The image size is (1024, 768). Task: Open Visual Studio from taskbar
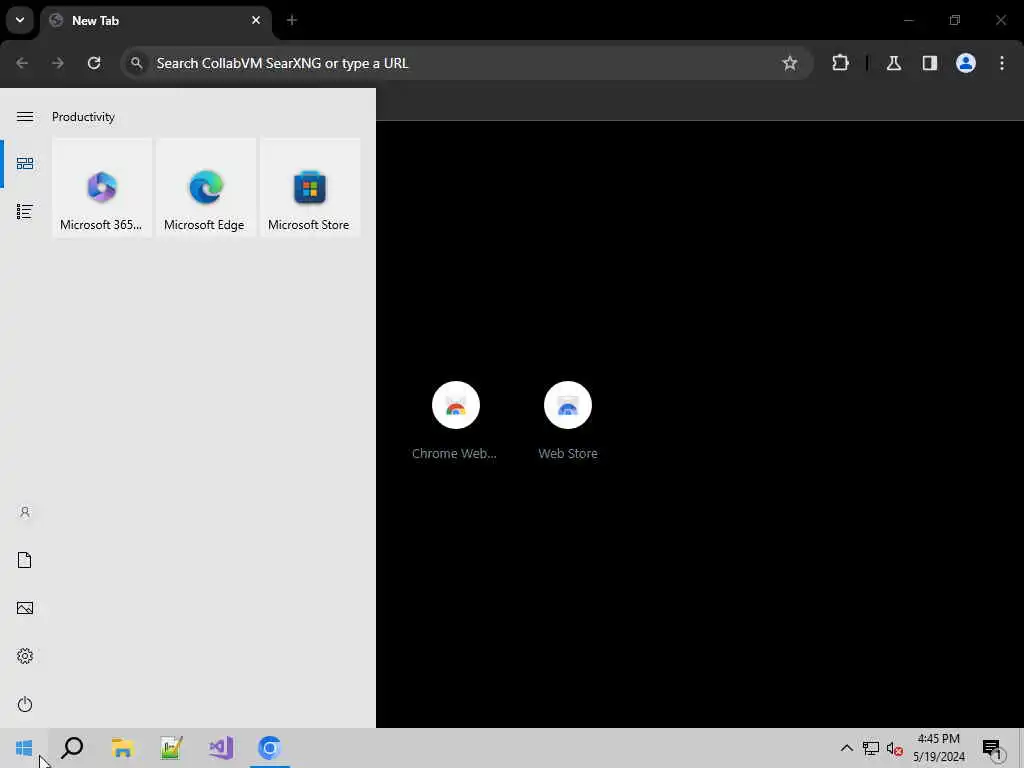click(x=221, y=748)
